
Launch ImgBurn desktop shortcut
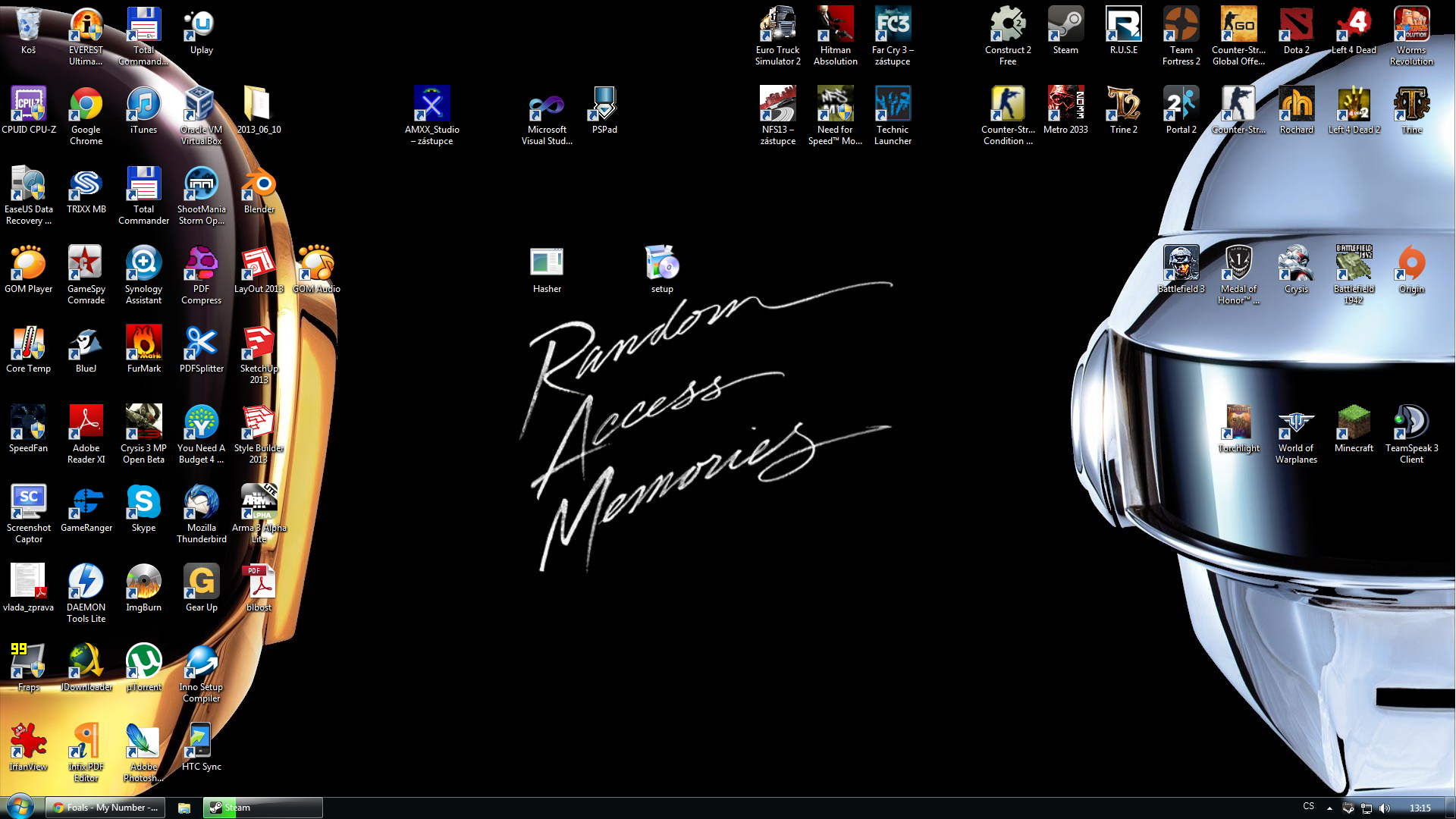[143, 588]
